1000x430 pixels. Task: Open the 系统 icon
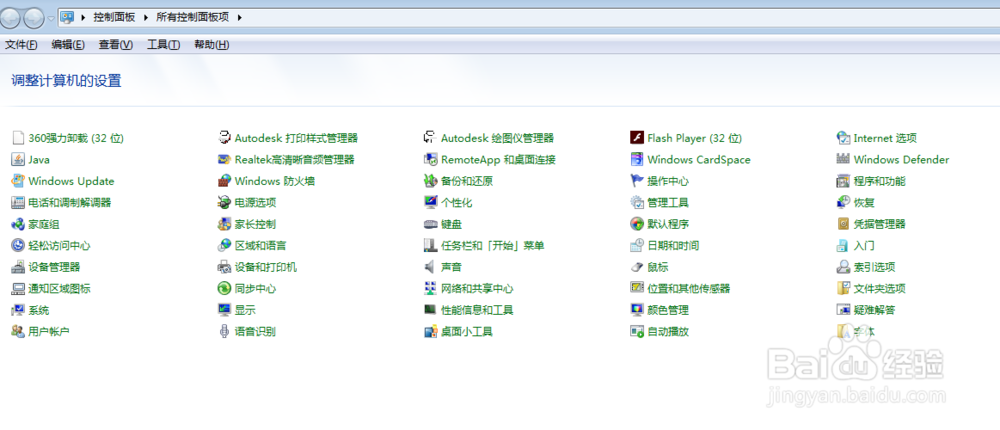pyautogui.click(x=18, y=311)
